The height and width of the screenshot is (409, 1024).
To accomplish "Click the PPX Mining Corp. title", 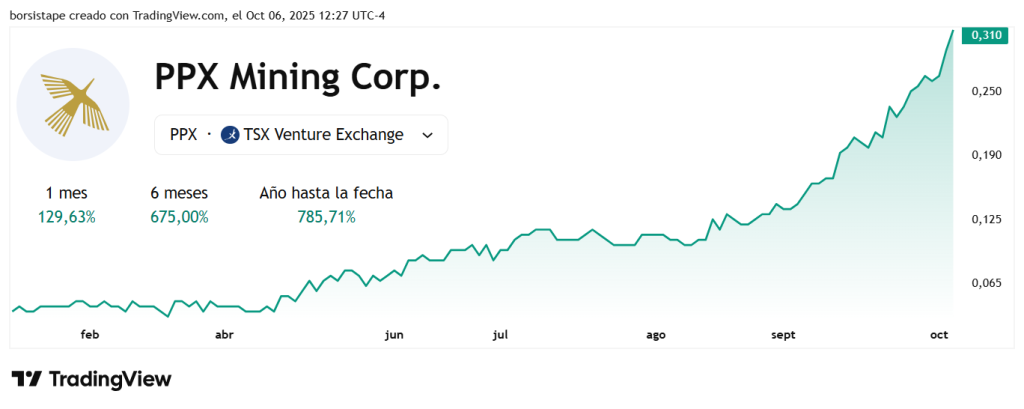I will pos(298,77).
